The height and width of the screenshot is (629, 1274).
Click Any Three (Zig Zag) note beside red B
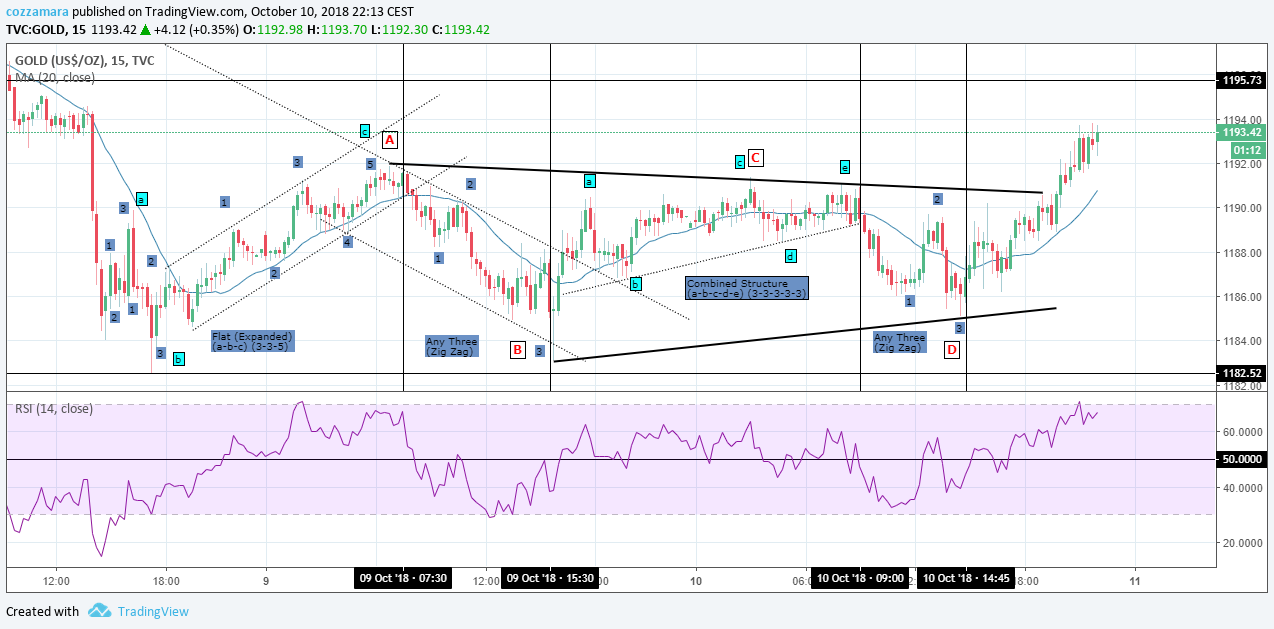[x=452, y=347]
